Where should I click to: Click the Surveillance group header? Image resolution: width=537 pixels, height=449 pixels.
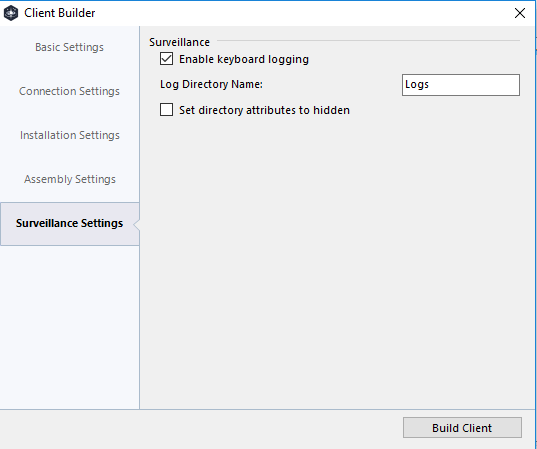(179, 42)
